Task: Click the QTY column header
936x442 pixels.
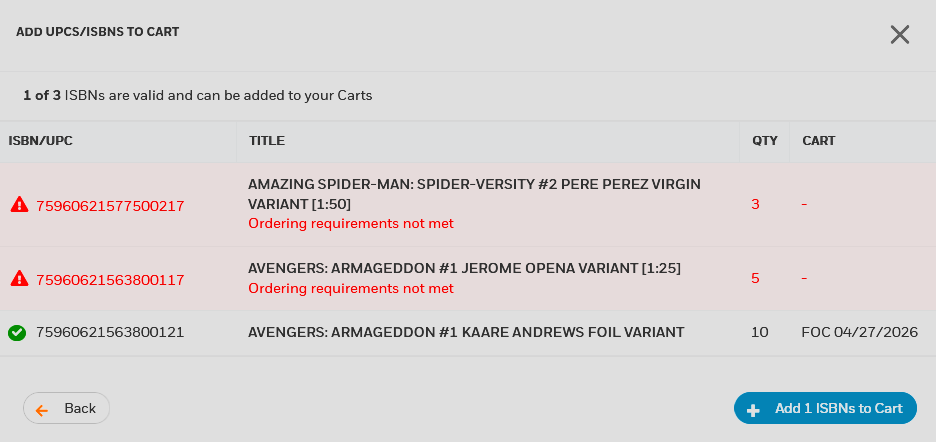Action: click(765, 141)
